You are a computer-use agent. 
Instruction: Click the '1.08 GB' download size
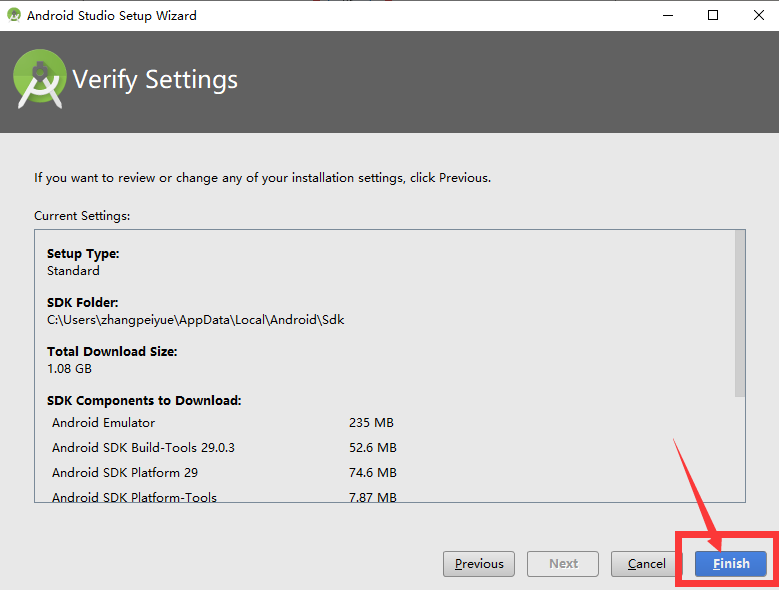pyautogui.click(x=69, y=369)
